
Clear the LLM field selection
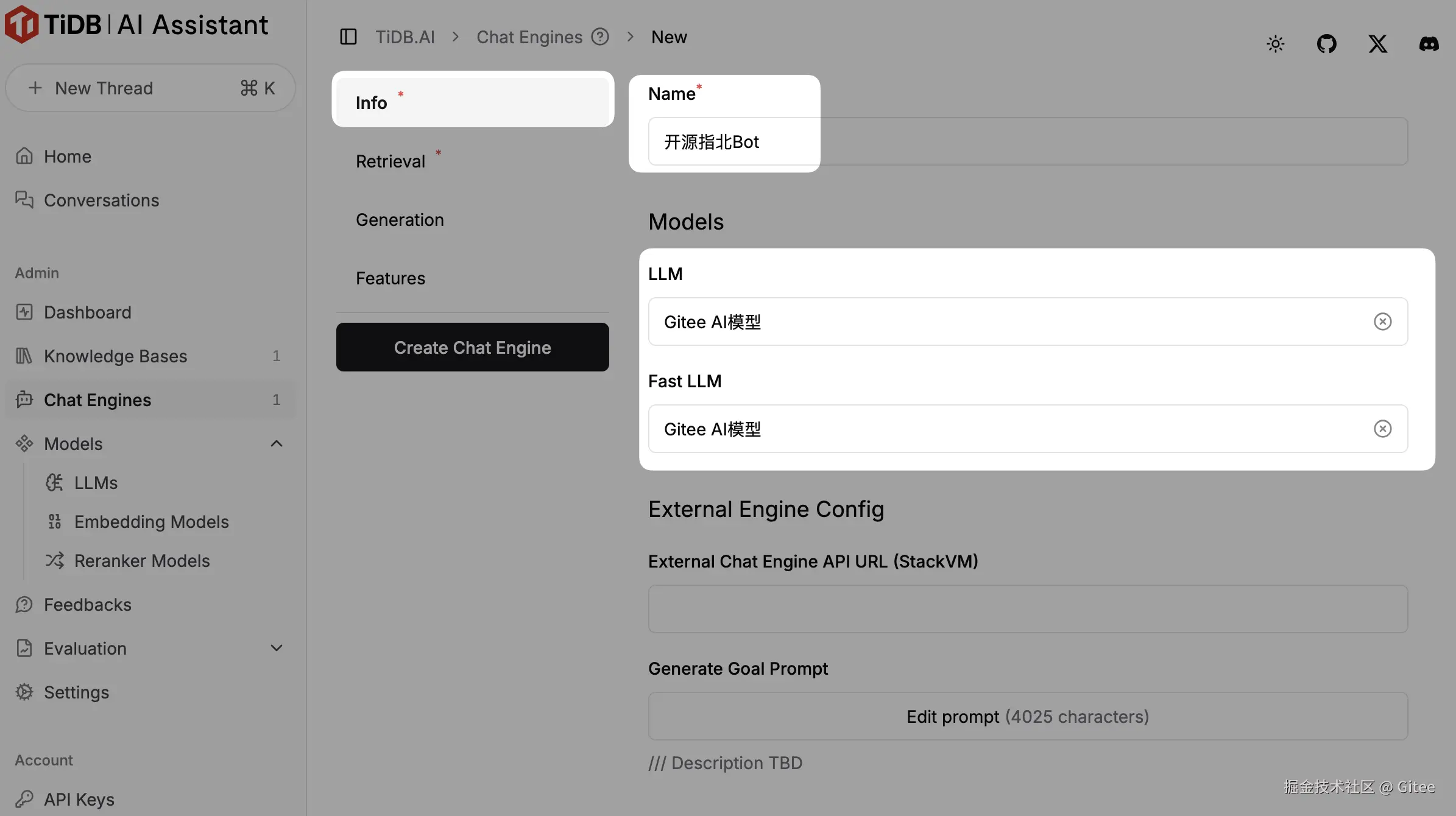pyautogui.click(x=1382, y=322)
